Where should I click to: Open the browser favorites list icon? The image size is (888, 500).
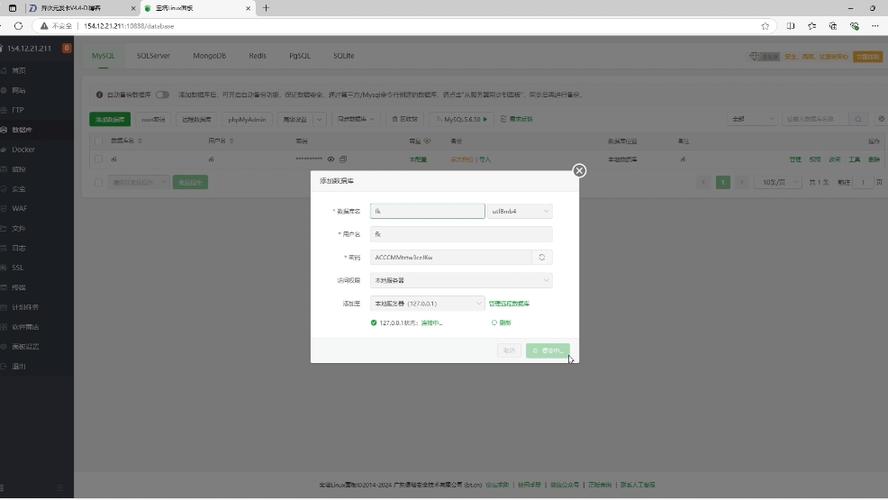click(812, 26)
